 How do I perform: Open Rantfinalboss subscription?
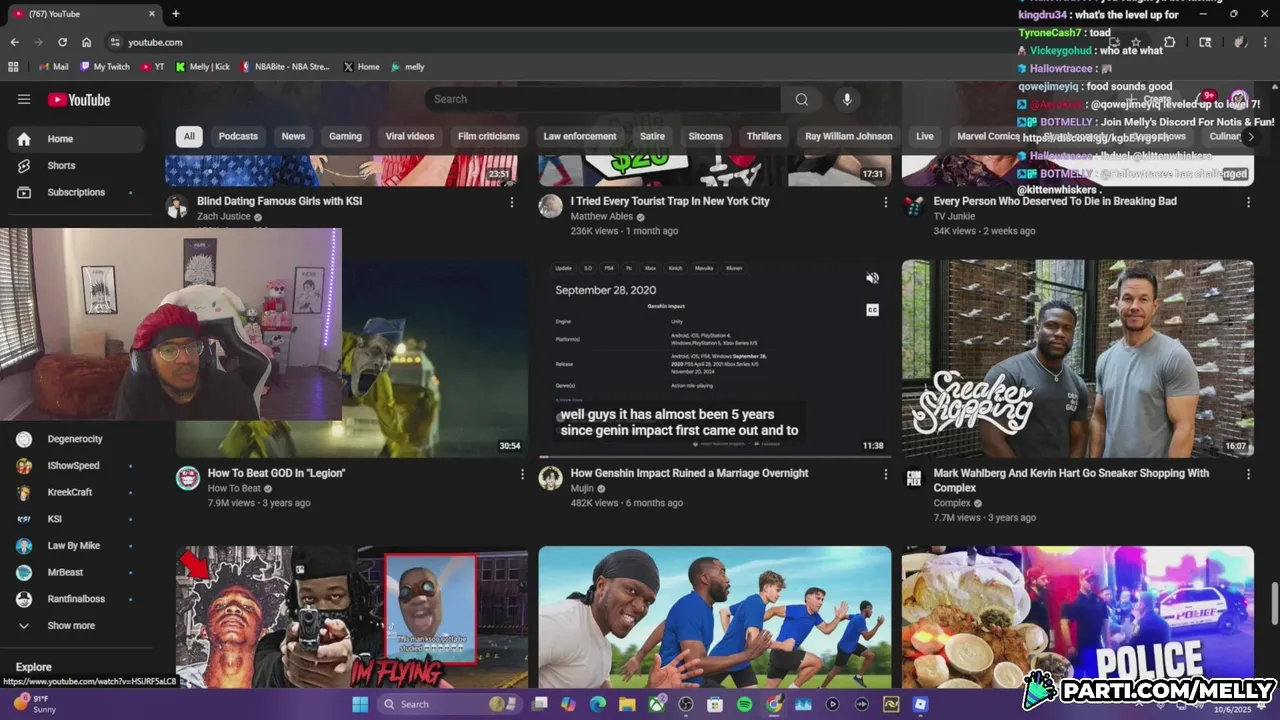click(75, 599)
